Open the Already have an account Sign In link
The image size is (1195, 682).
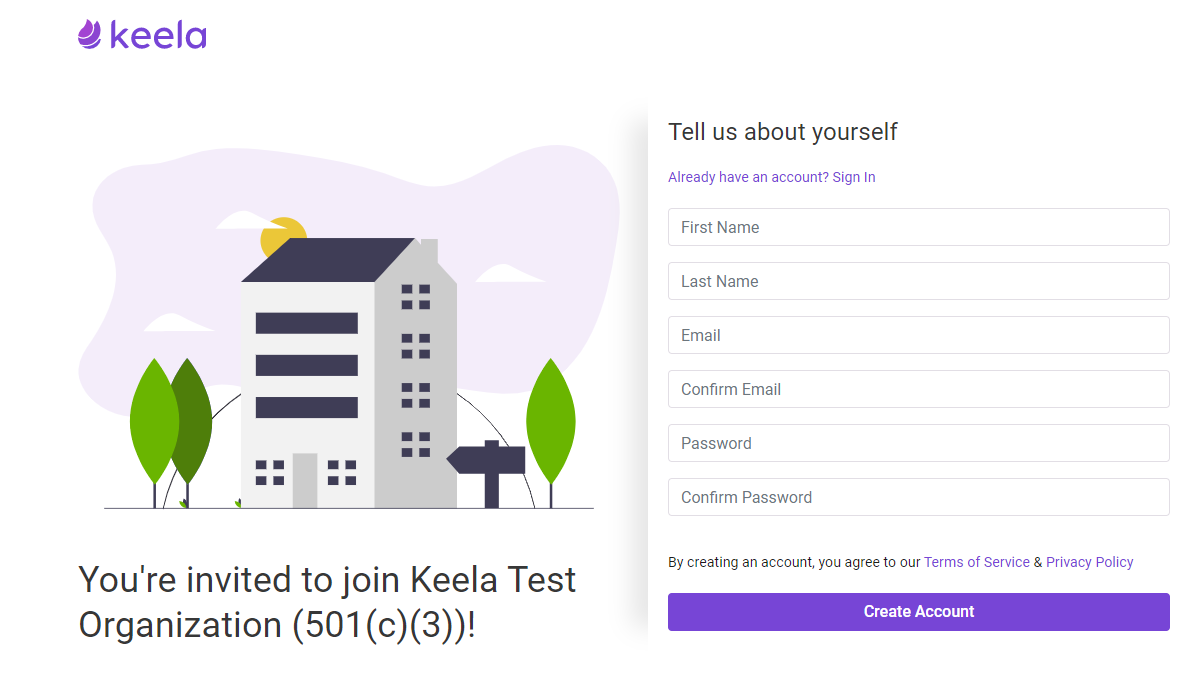pos(771,177)
